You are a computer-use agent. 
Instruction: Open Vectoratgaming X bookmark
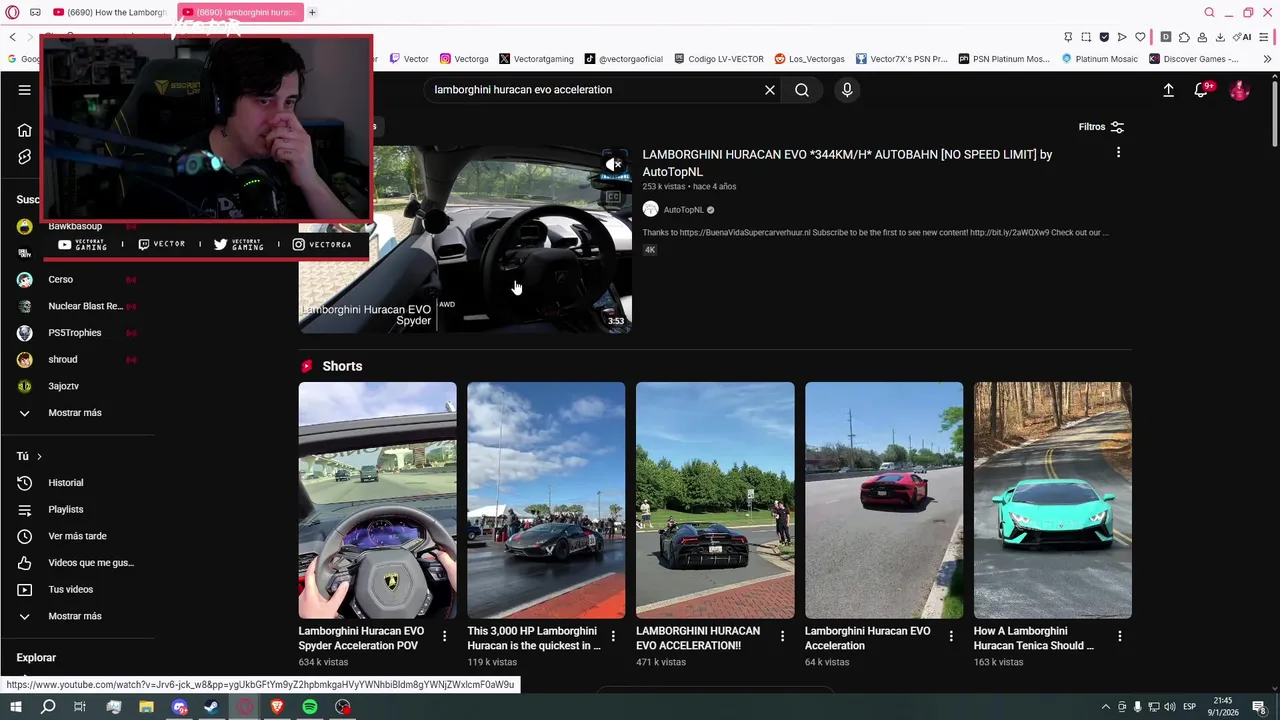536,59
